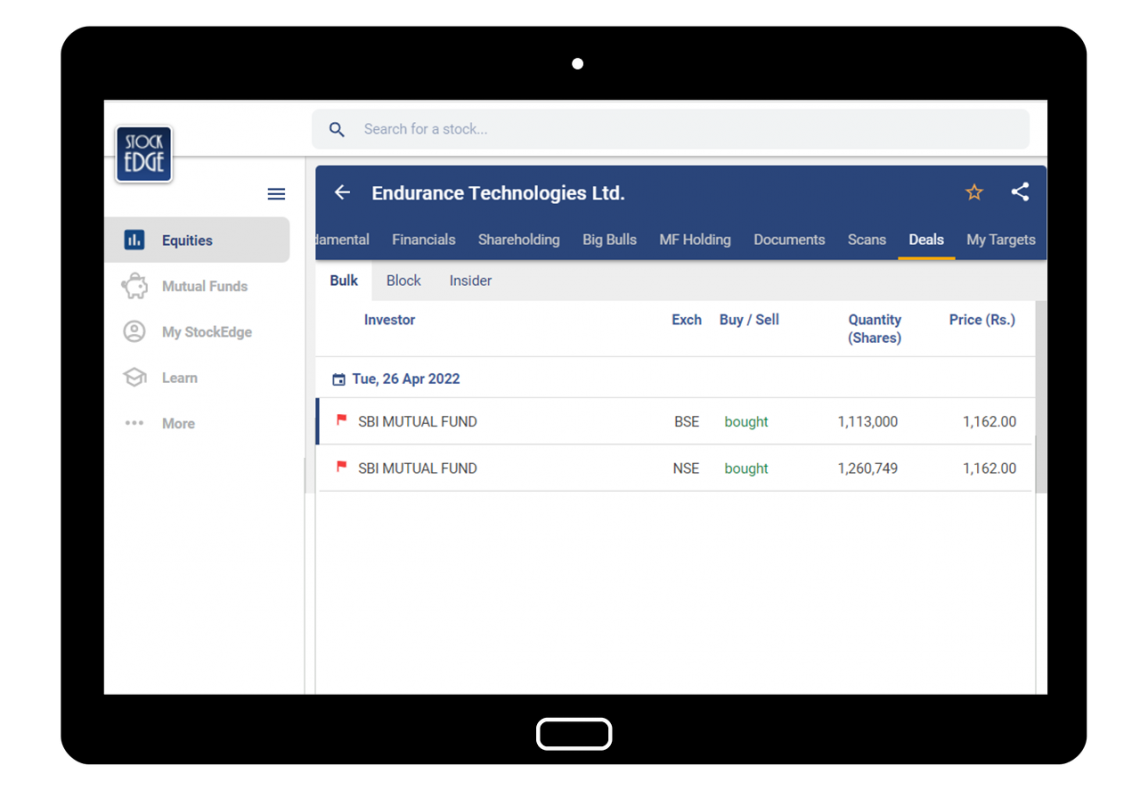
Task: Open the StockEdge hamburger menu
Action: coord(276,193)
